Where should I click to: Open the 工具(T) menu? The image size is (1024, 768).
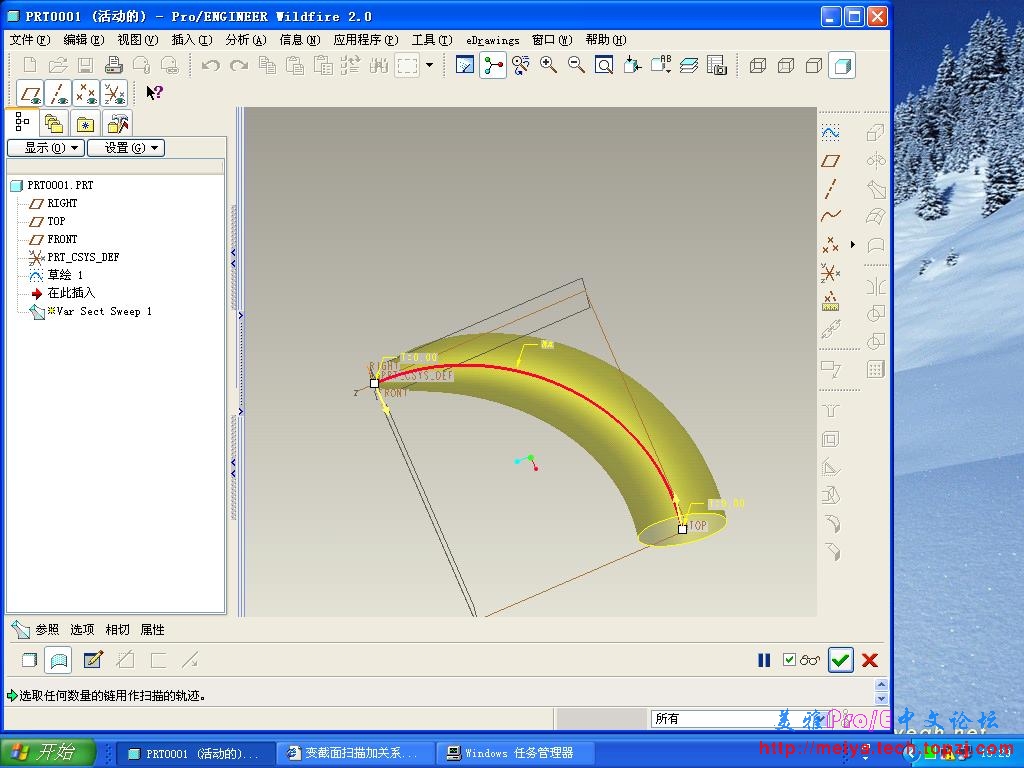(x=432, y=40)
